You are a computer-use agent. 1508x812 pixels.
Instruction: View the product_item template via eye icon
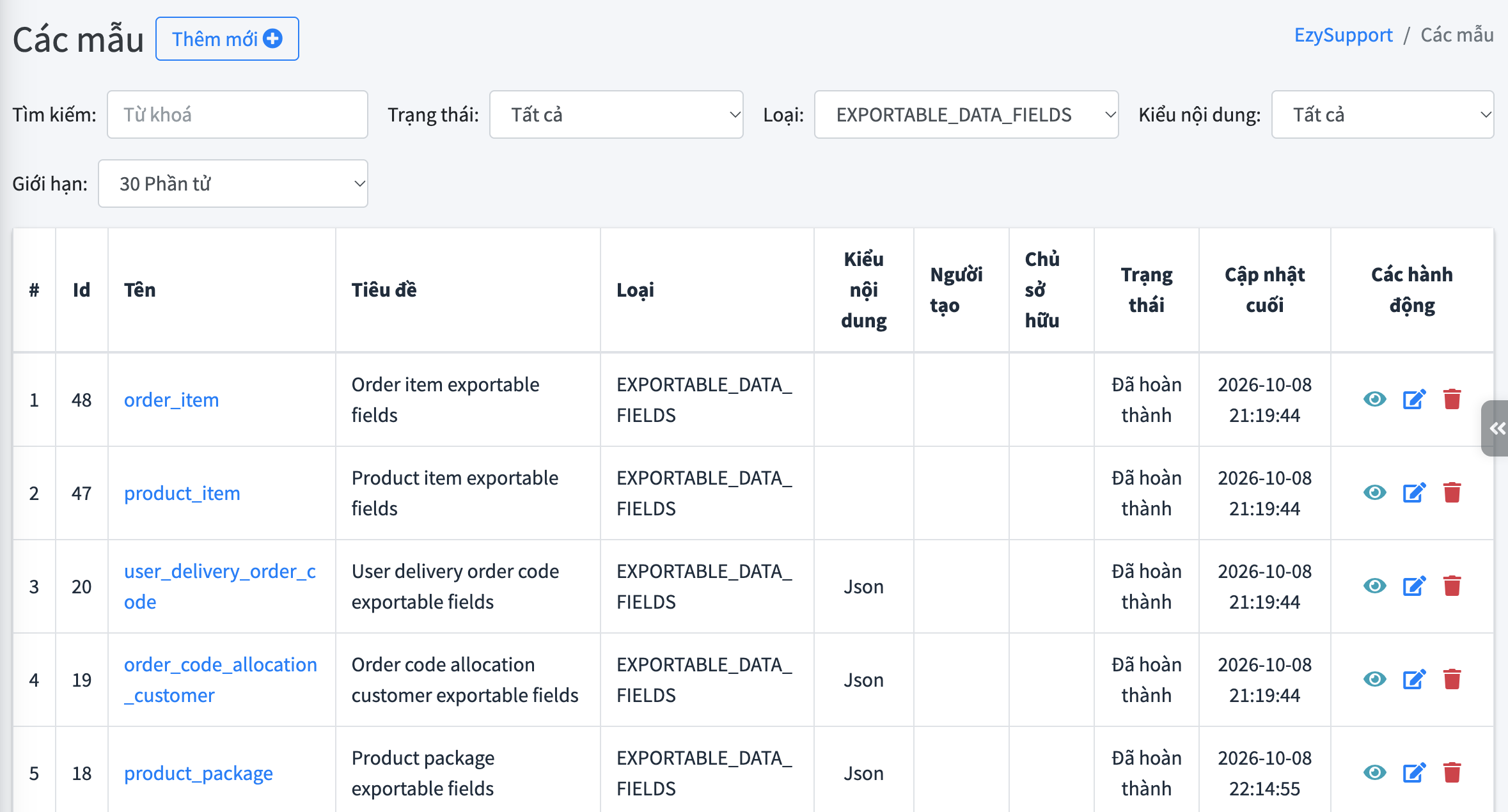tap(1374, 493)
